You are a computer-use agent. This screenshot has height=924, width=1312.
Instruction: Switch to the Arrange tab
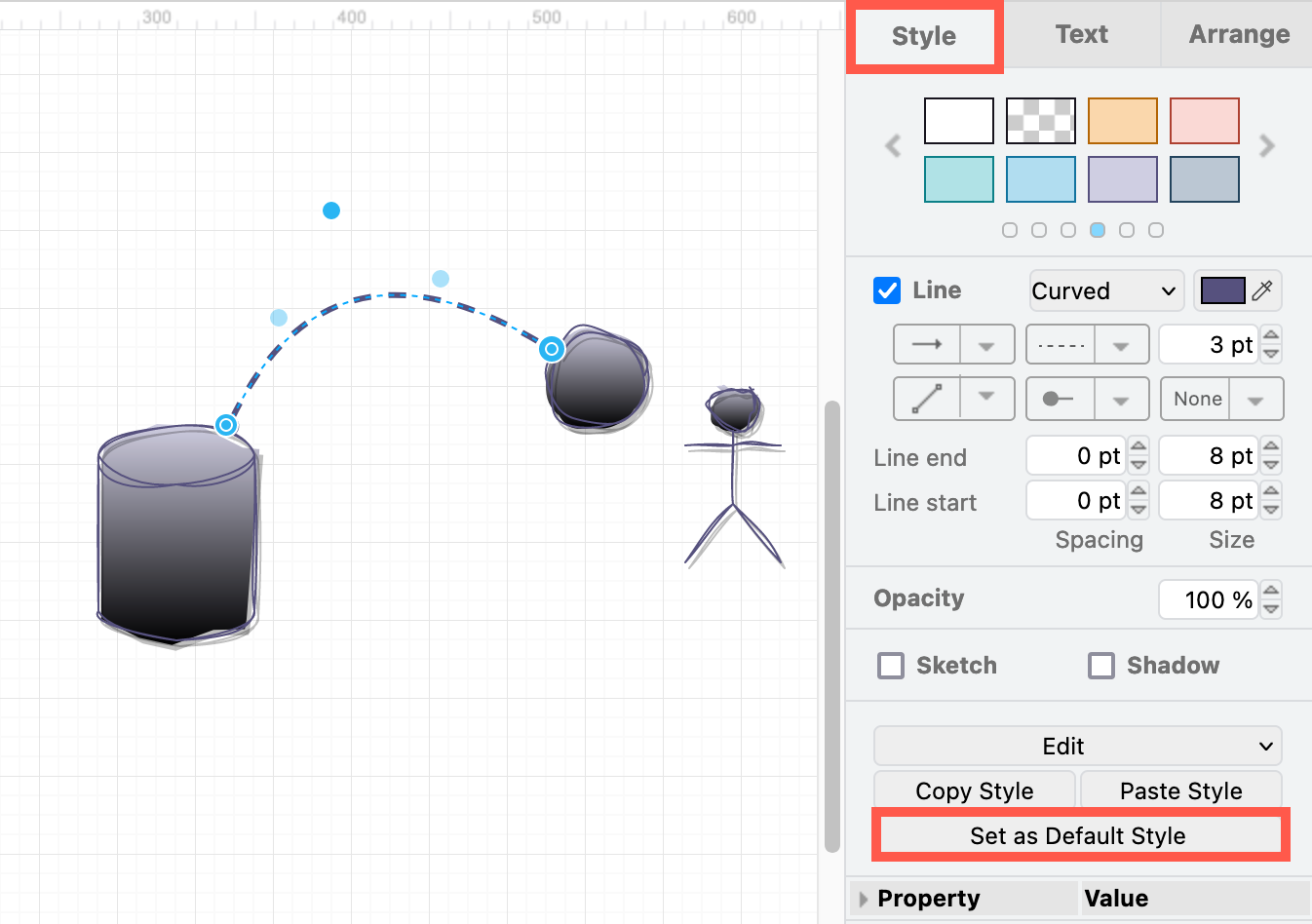pos(1239,34)
